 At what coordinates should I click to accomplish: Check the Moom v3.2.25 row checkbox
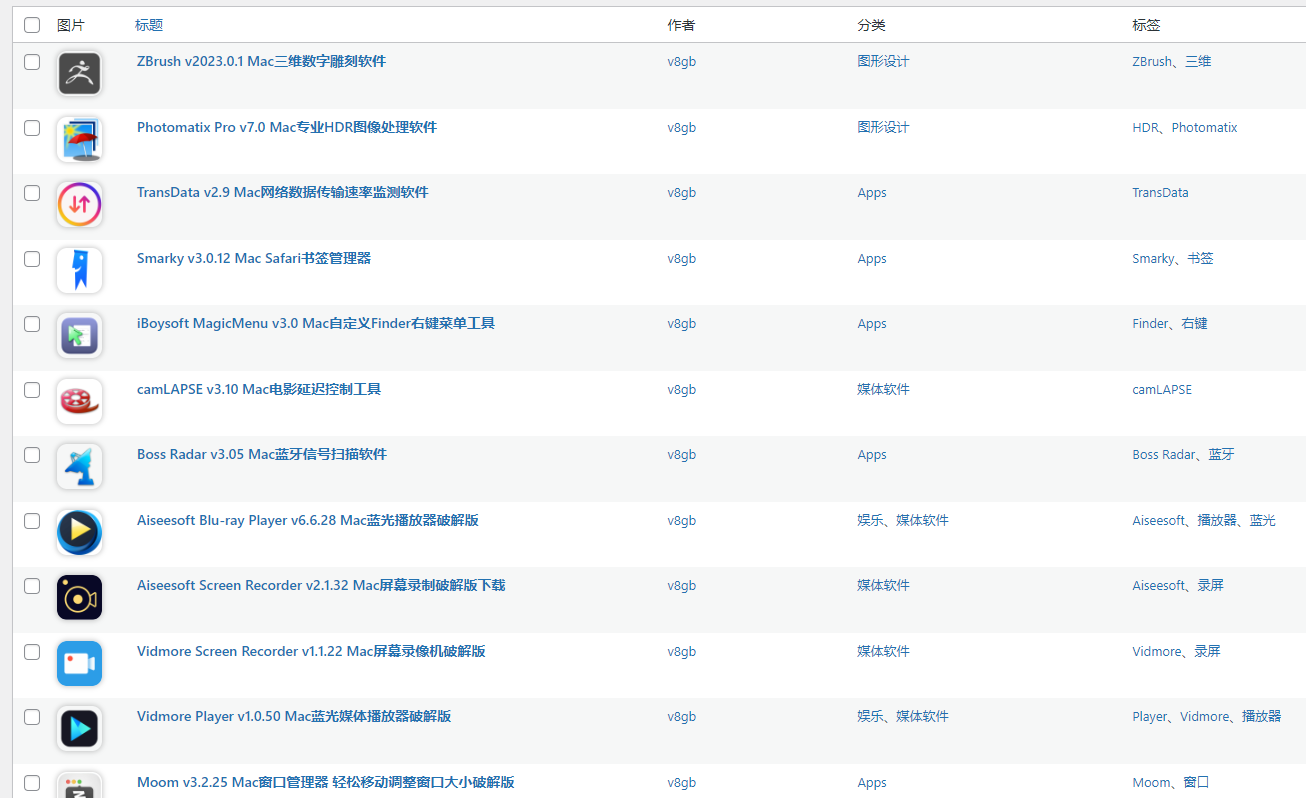tap(31, 783)
